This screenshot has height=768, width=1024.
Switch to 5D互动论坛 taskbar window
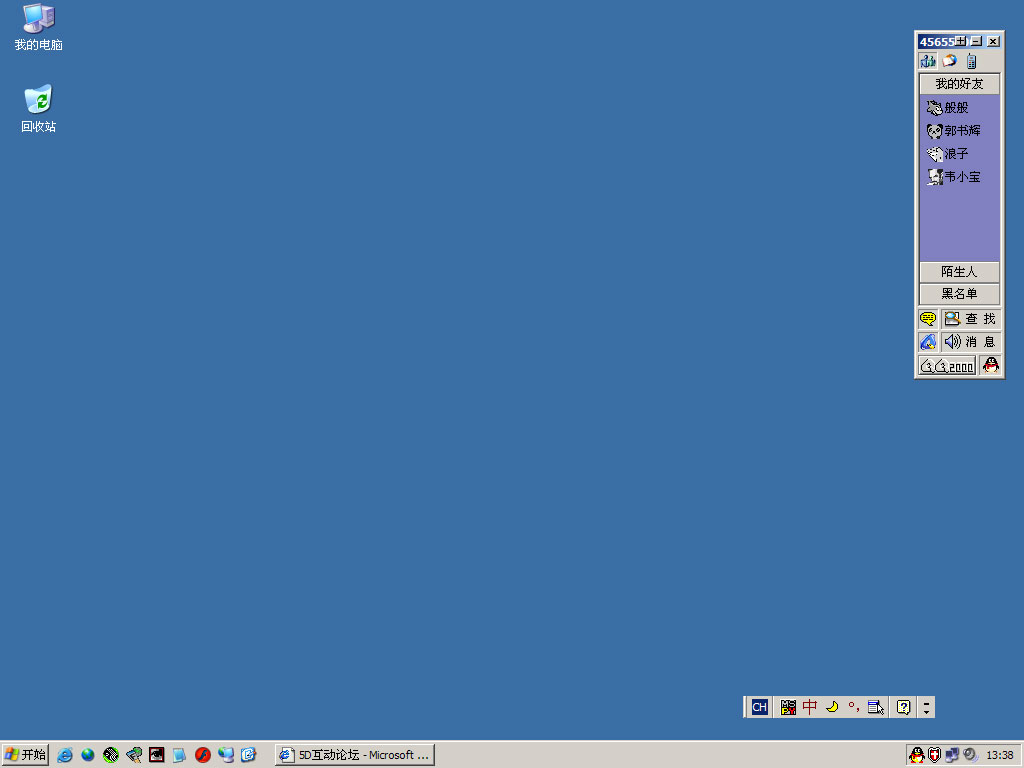[355, 755]
